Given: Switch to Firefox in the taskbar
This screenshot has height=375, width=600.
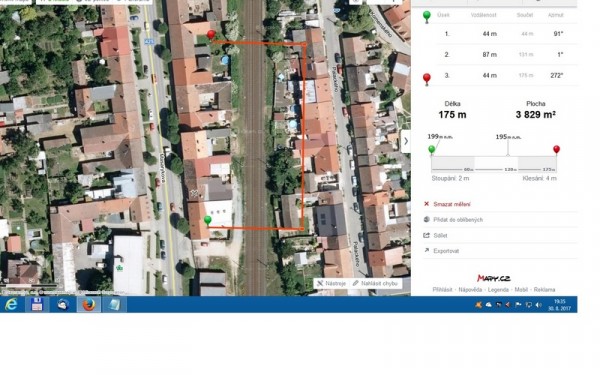Looking at the screenshot, I should [x=89, y=305].
